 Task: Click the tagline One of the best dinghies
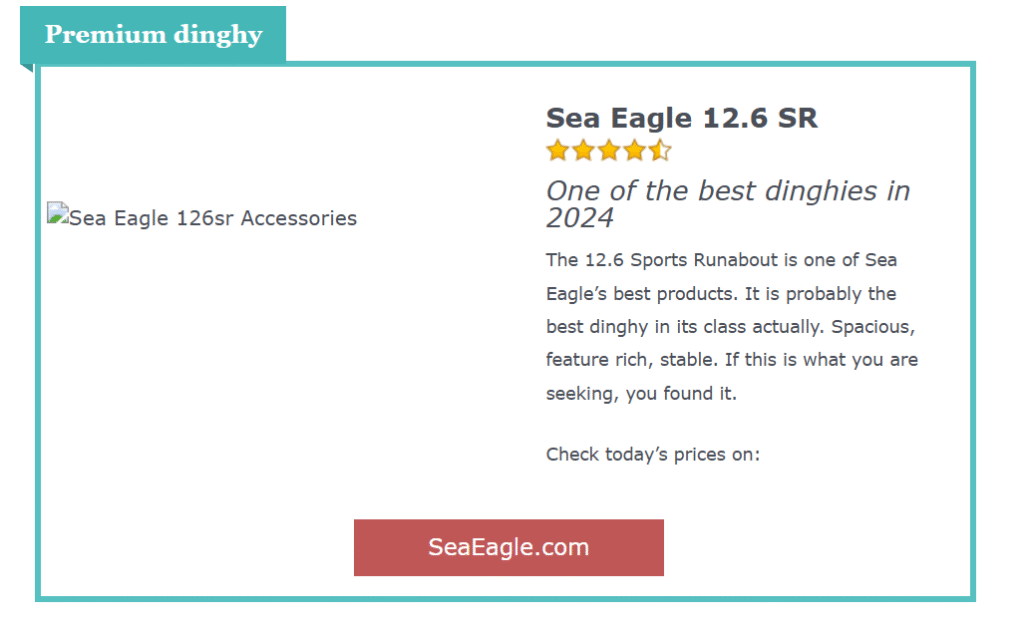click(727, 191)
